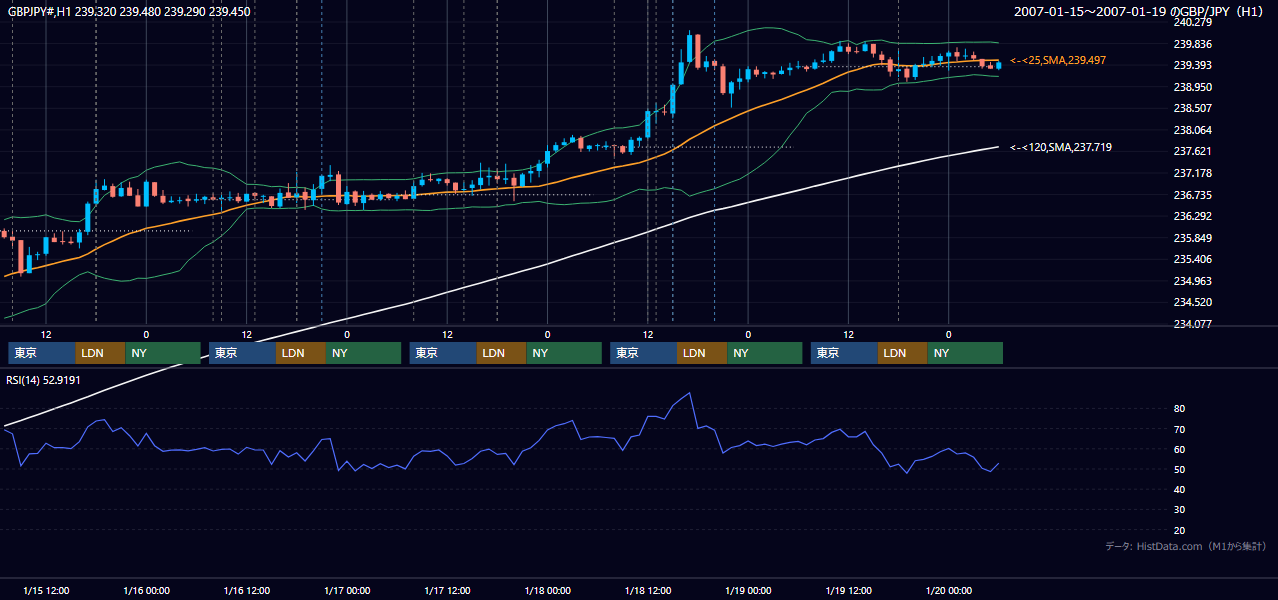Click the 東京 session block above 1/17 12:00
Viewport: 1278px width, 600px height.
(443, 353)
